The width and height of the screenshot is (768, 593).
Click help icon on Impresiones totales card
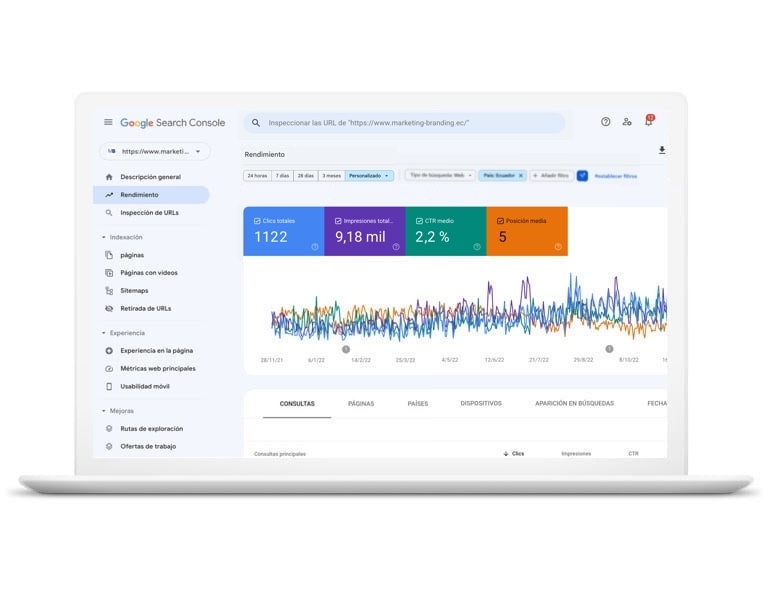tap(396, 247)
